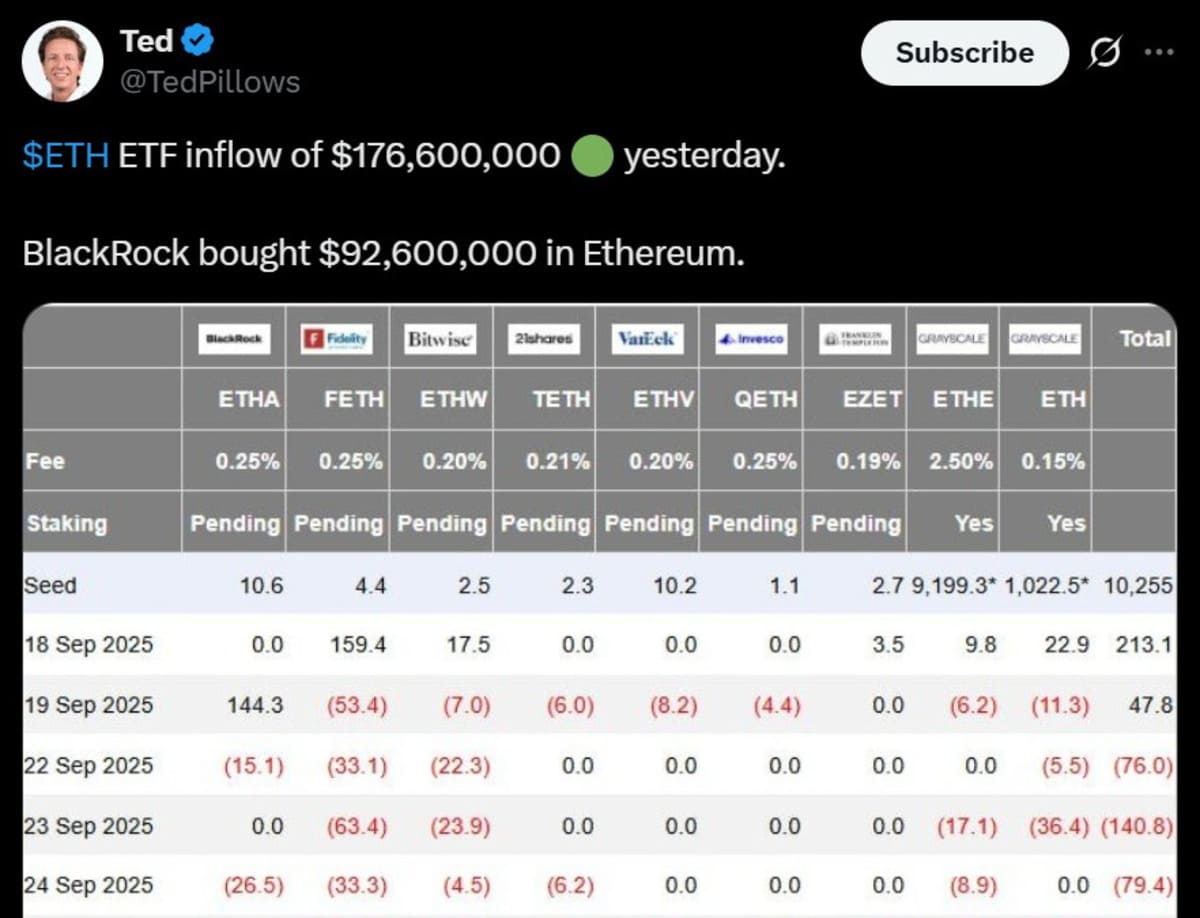1200x918 pixels.
Task: Click Ted's profile avatar photo
Action: tap(62, 61)
